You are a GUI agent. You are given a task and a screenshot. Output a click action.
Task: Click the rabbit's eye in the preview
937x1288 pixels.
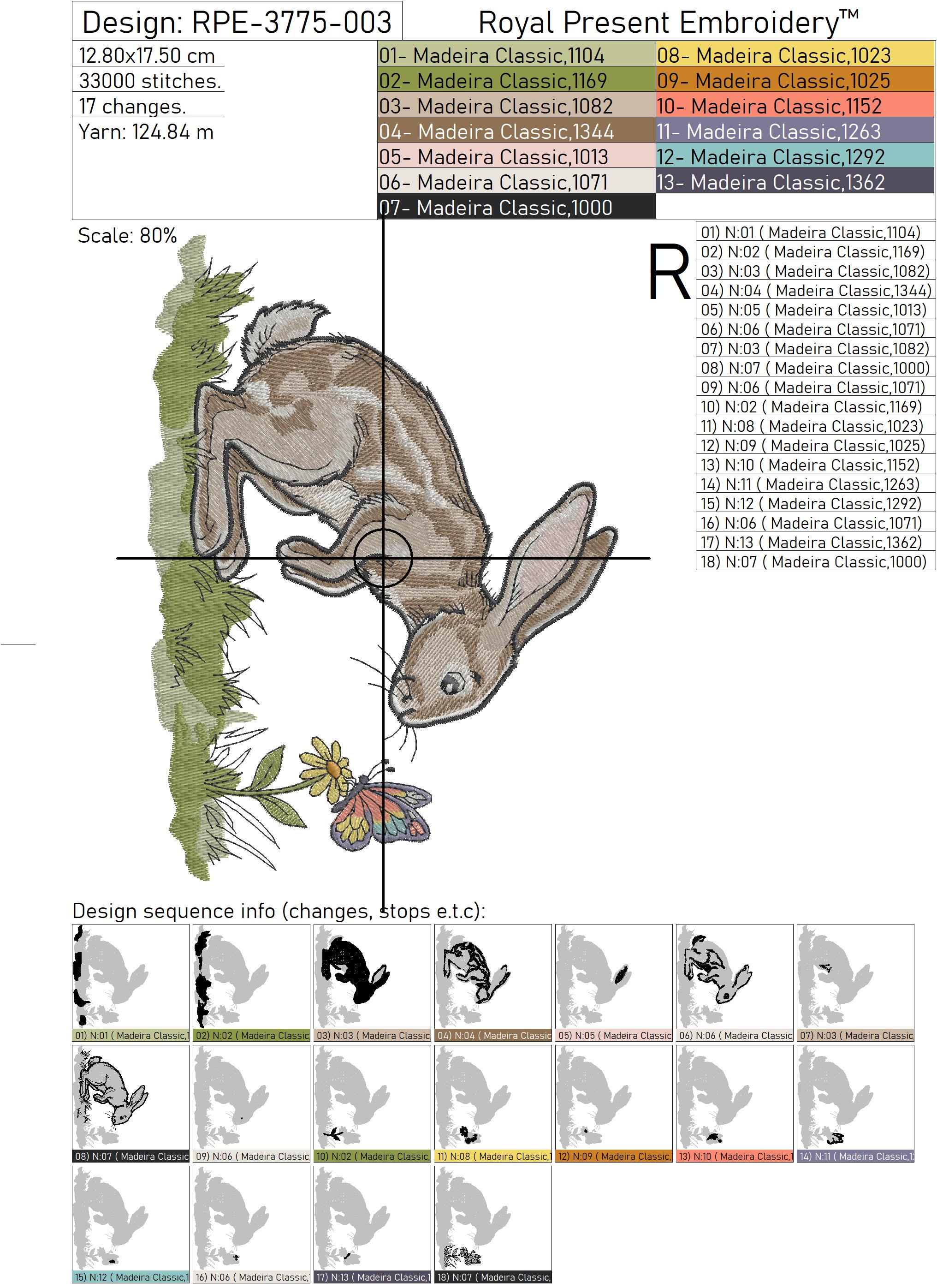click(452, 683)
